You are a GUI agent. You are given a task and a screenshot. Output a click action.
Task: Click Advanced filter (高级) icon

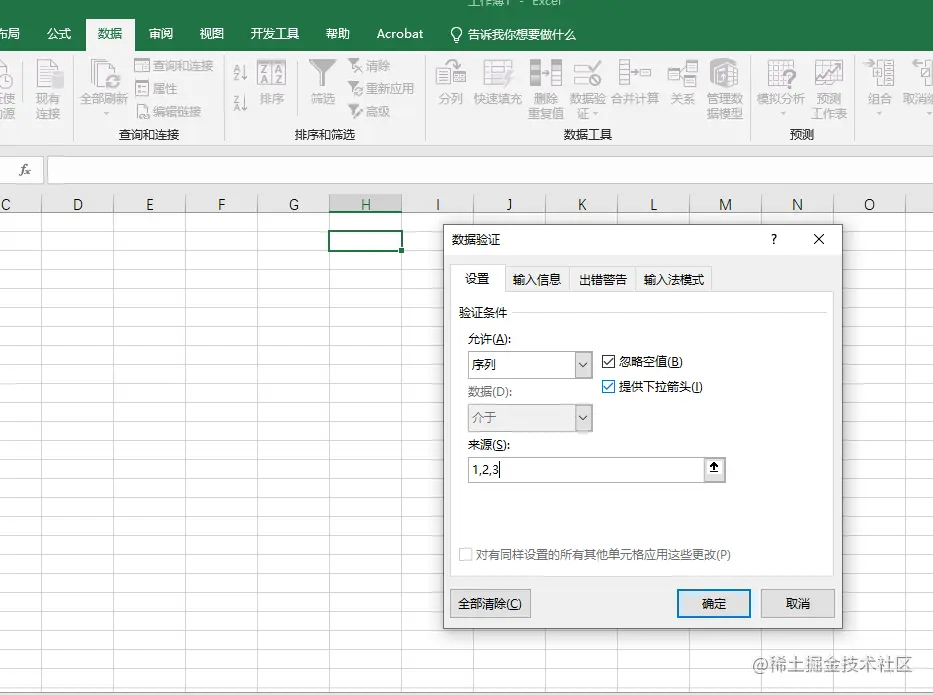pyautogui.click(x=369, y=111)
